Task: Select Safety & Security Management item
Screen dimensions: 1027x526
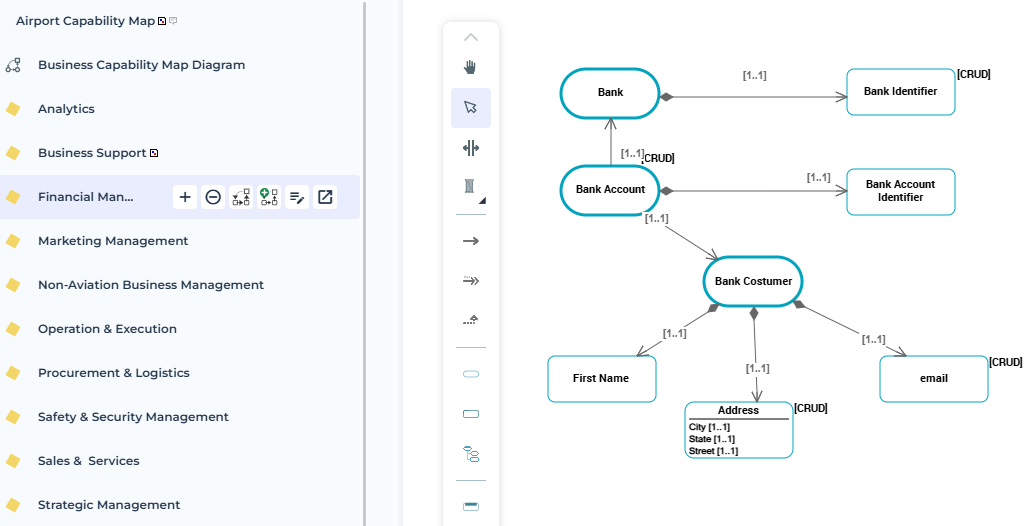Action: click(133, 417)
